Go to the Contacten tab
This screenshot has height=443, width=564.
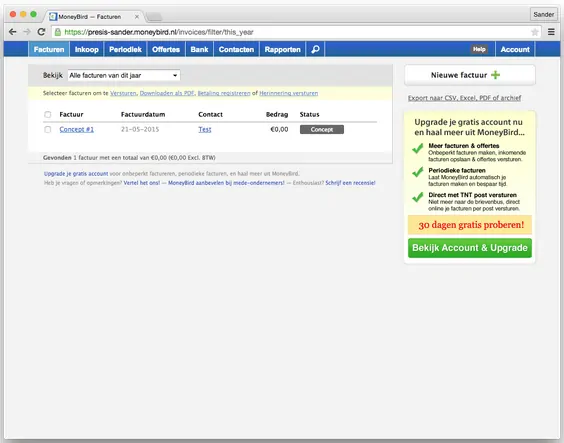pyautogui.click(x=236, y=49)
